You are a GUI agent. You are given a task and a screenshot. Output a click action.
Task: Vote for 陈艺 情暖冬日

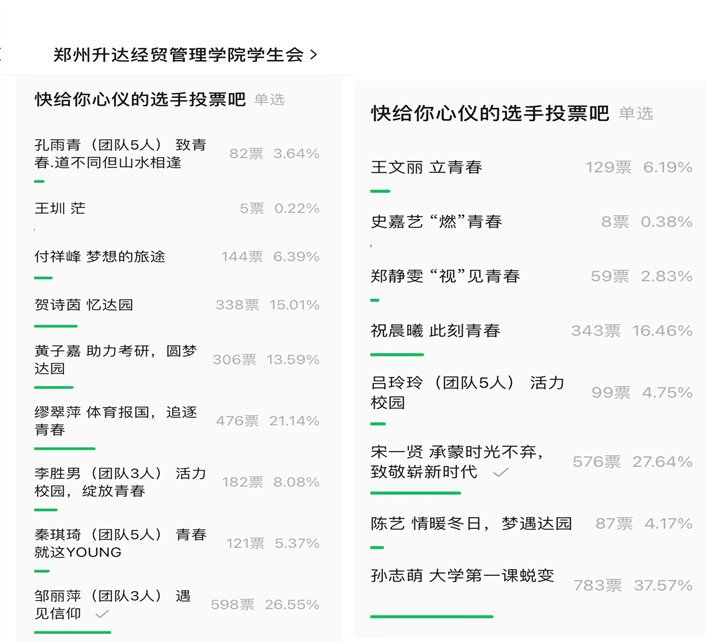click(x=471, y=523)
